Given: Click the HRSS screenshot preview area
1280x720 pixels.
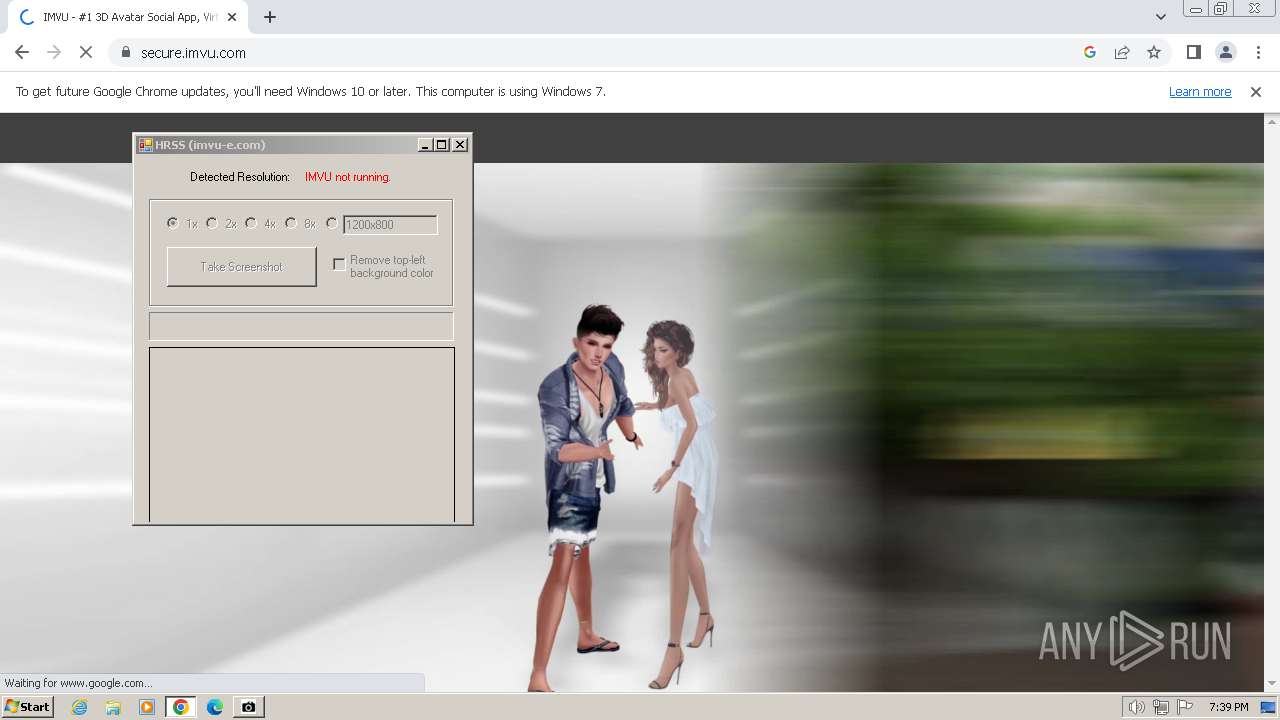Looking at the screenshot, I should [302, 435].
